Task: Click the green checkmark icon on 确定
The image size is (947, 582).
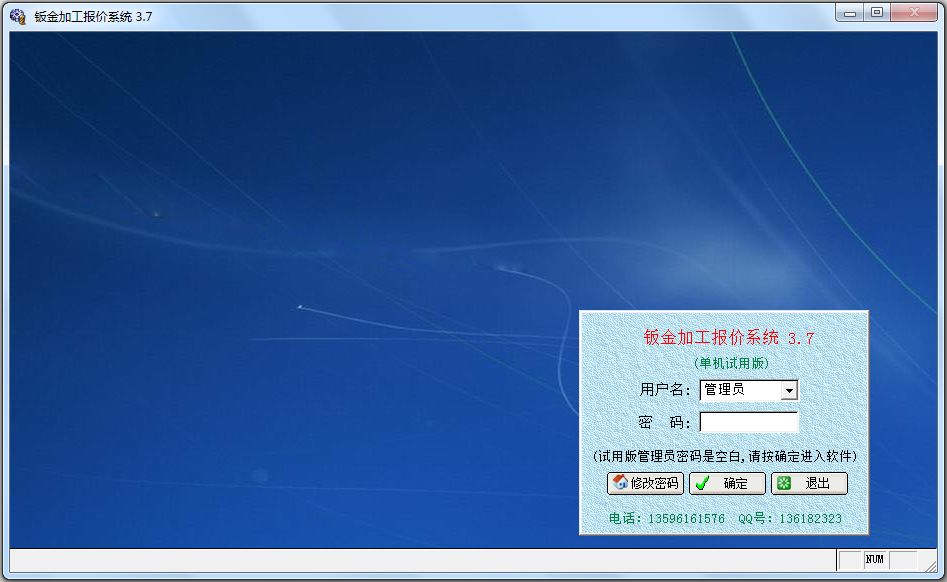Action: pos(703,483)
